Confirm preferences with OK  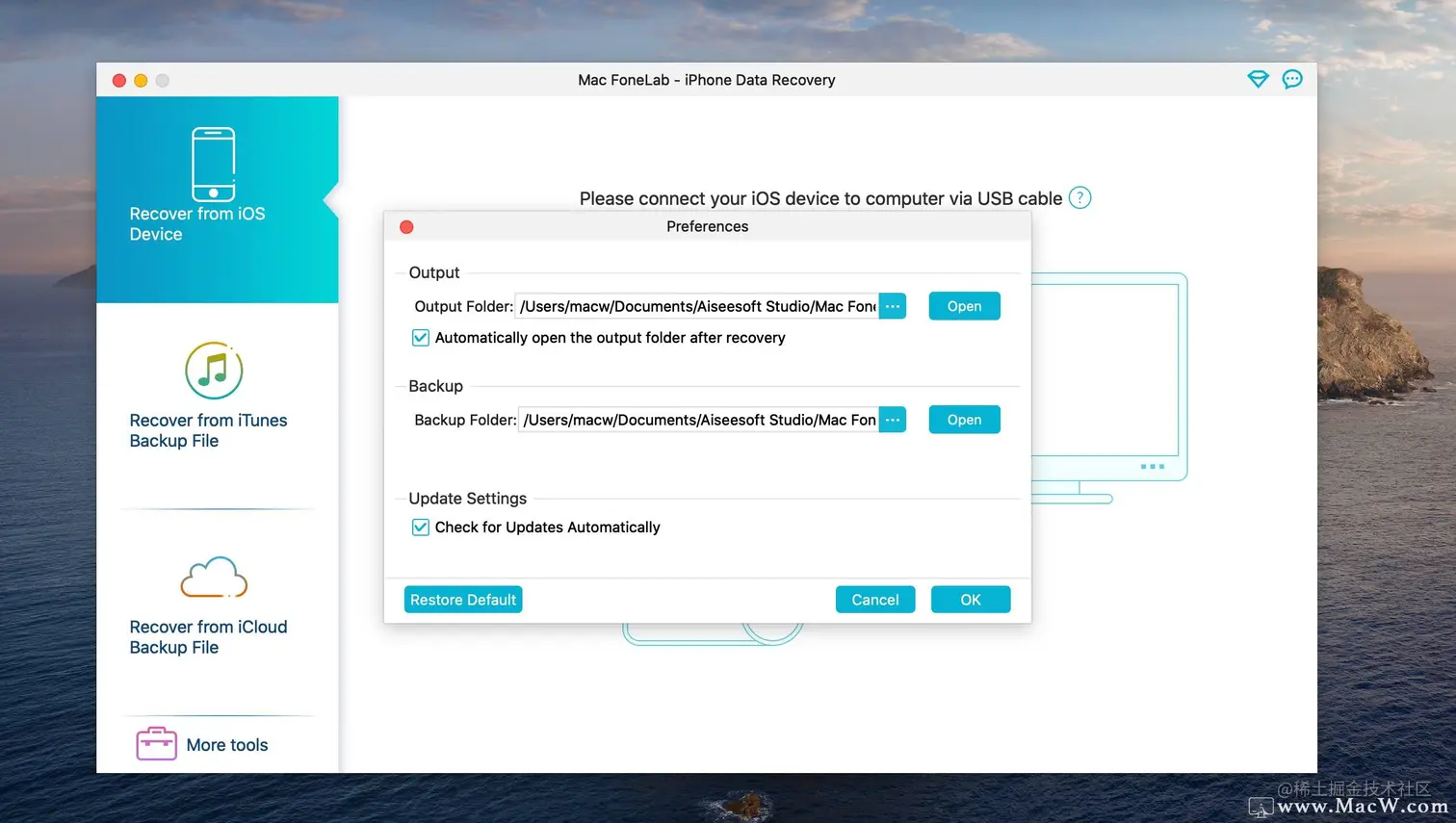click(x=971, y=600)
